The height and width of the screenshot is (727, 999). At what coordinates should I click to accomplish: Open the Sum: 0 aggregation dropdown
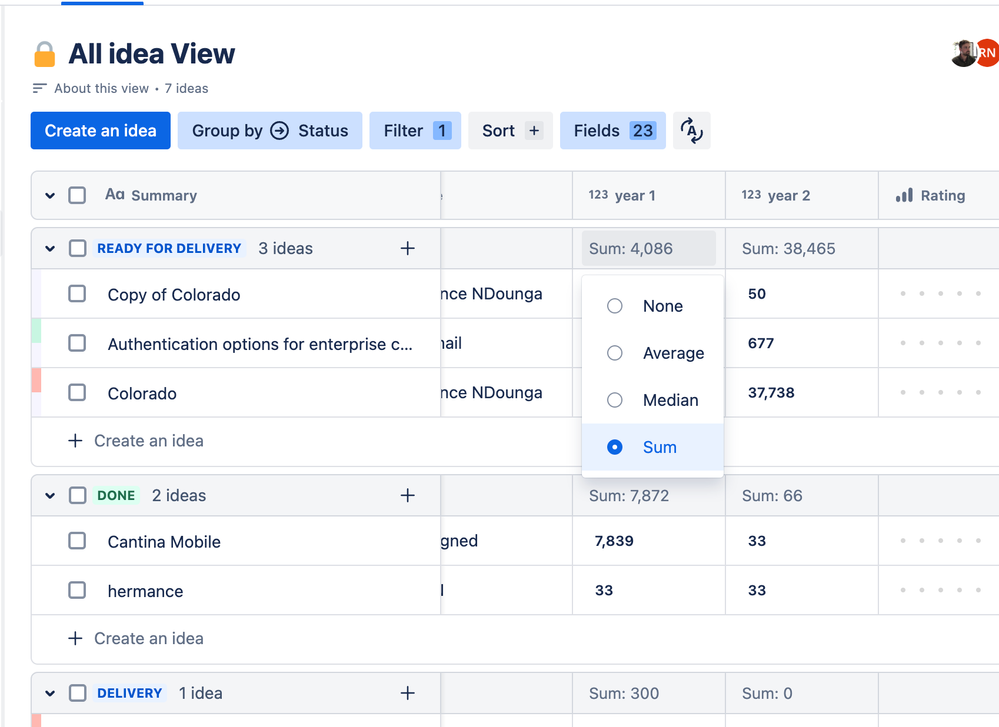pos(767,693)
